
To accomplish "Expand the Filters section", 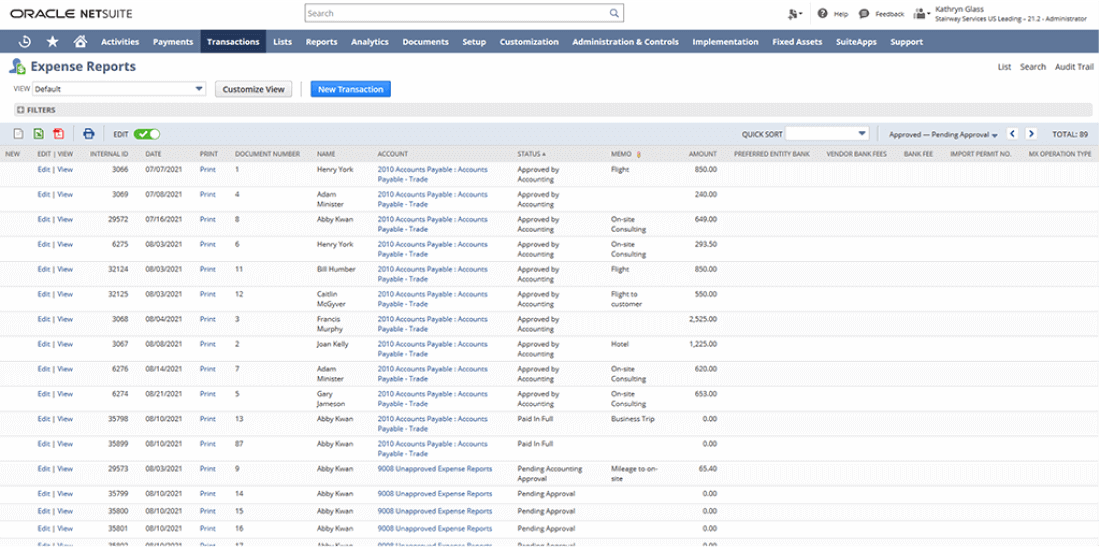I will [x=36, y=110].
